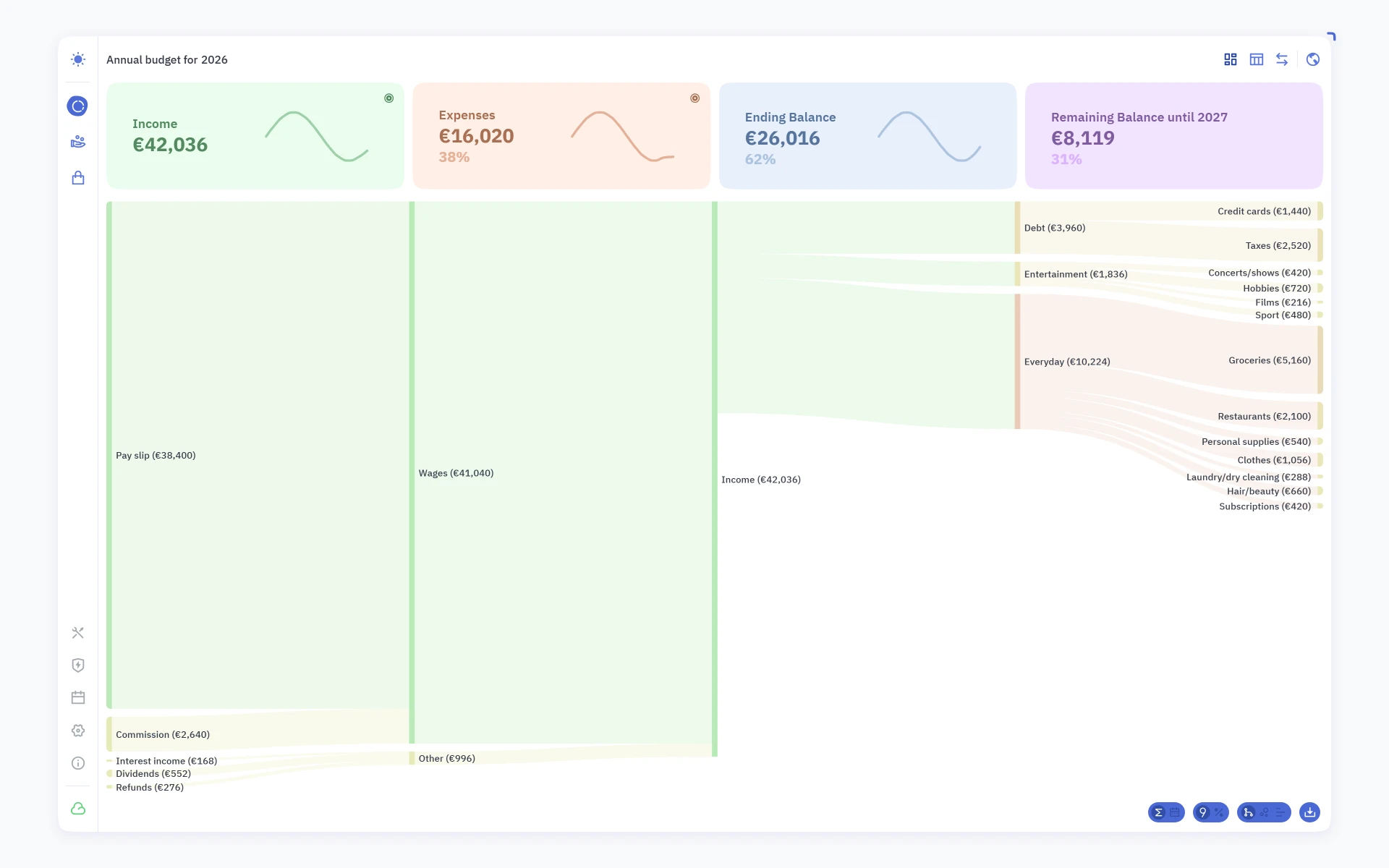
Task: Toggle the percent display mode
Action: click(x=1219, y=812)
